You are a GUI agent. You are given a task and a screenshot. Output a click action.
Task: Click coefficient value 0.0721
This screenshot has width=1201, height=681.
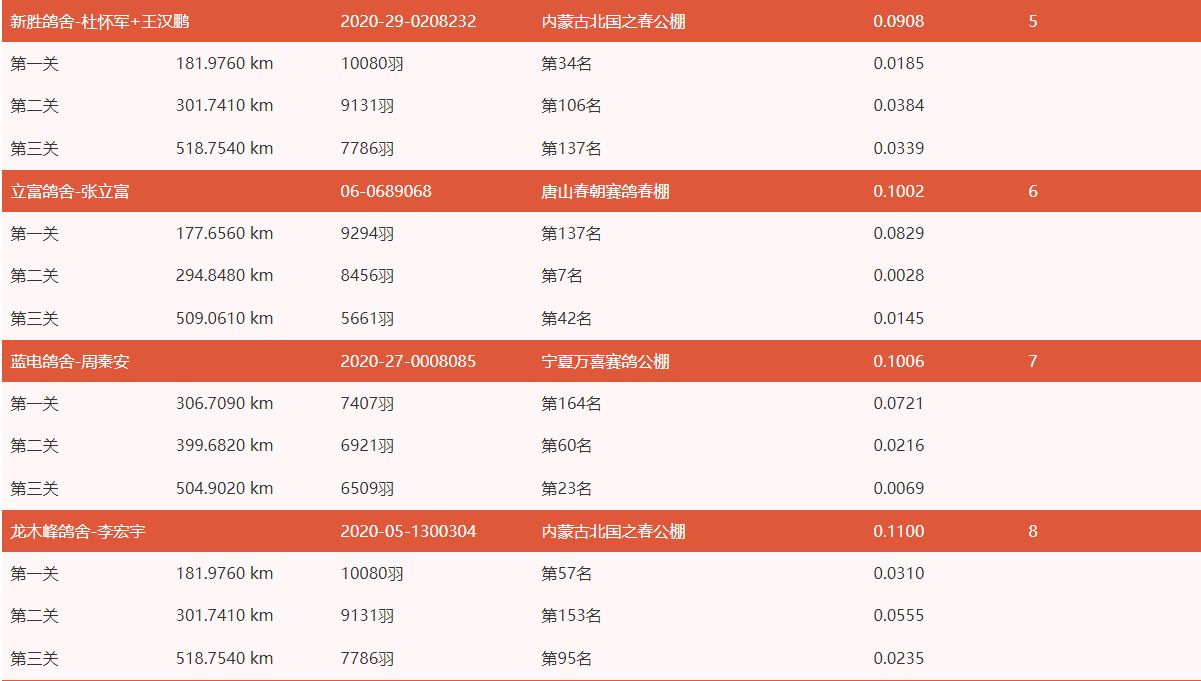point(899,404)
